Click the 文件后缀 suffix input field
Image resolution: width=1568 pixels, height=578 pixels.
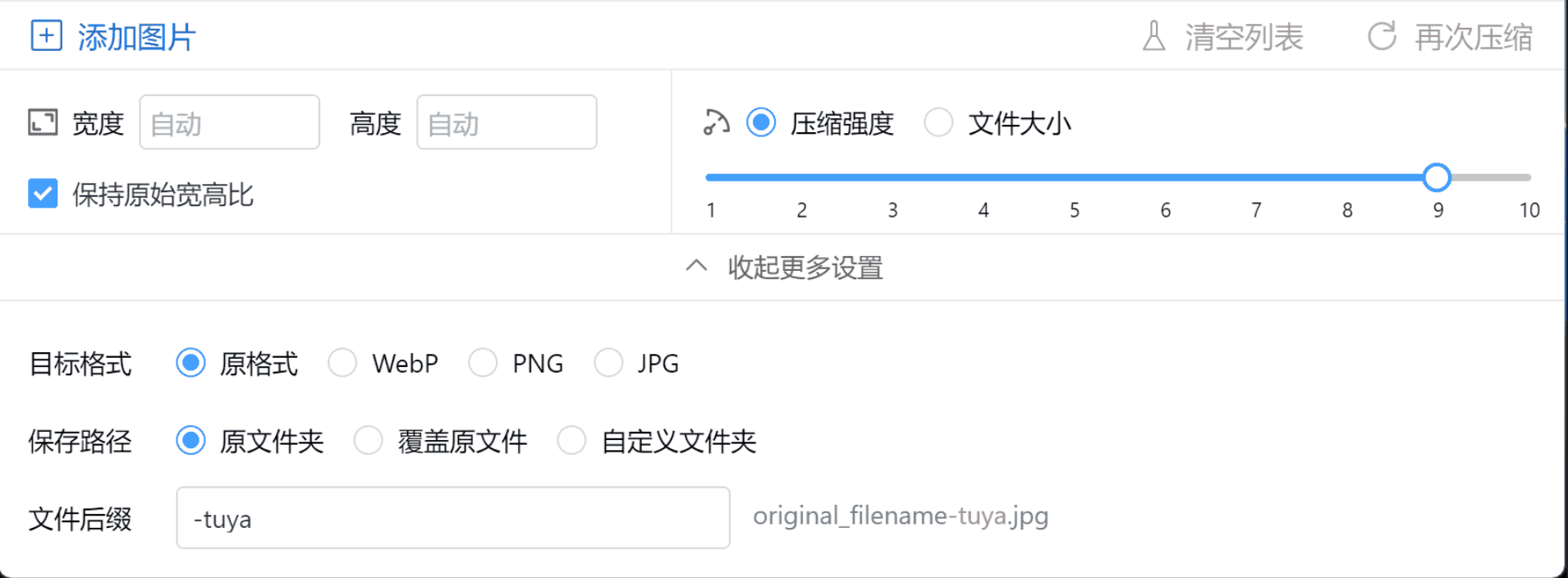tap(453, 518)
